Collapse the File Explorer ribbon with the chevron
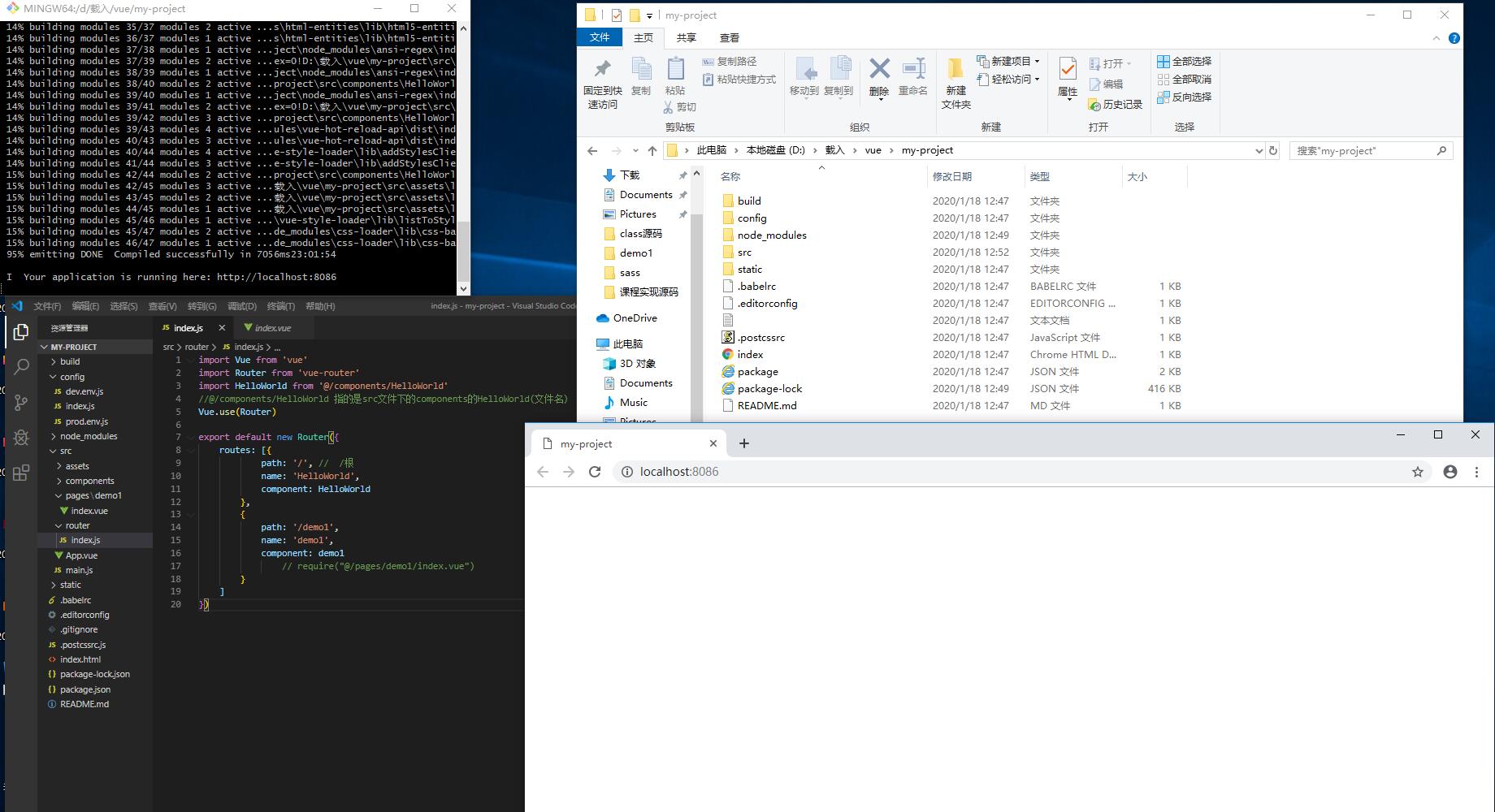 coord(1436,38)
